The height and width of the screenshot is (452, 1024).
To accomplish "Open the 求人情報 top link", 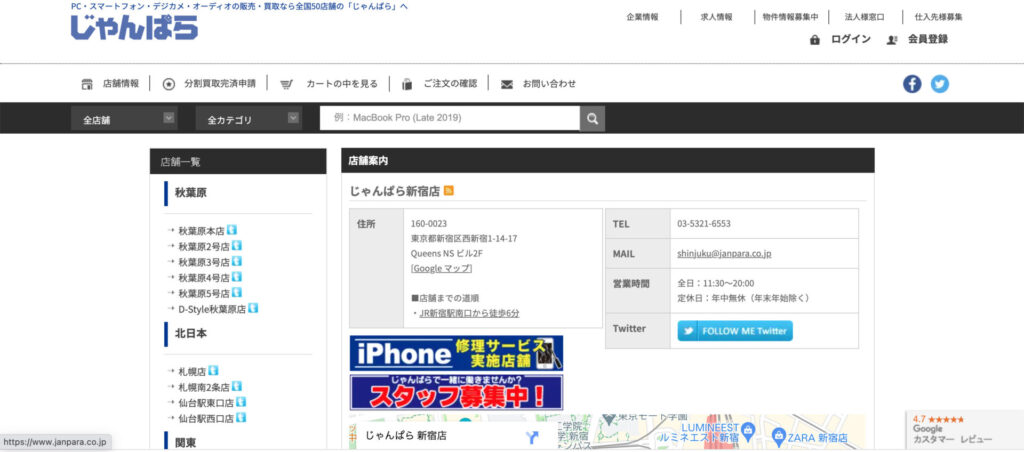I will tap(716, 17).
